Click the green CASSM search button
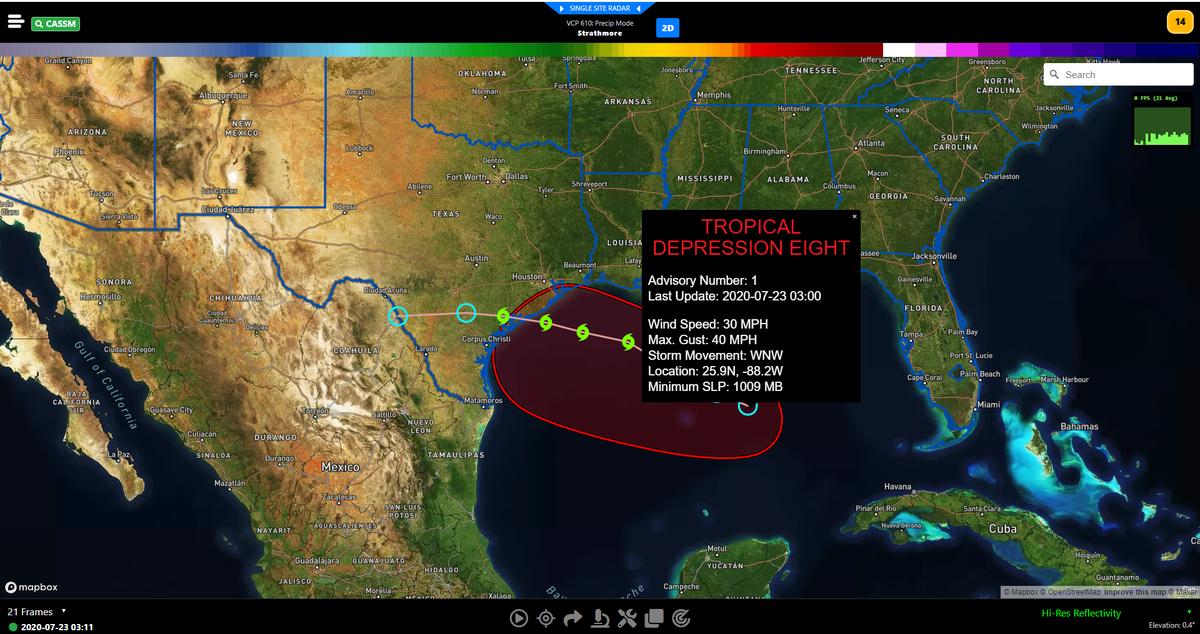 point(55,23)
